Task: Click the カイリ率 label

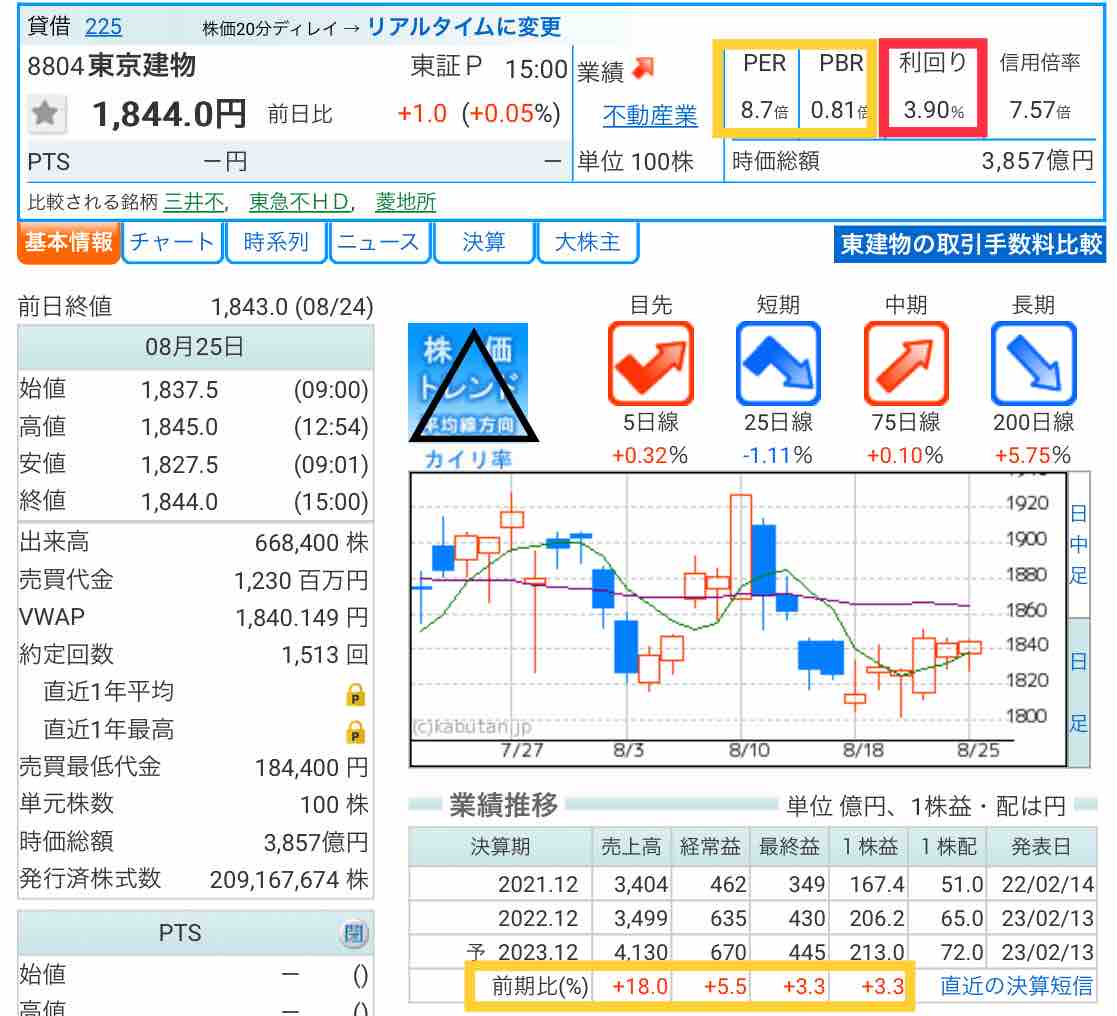Action: (468, 460)
